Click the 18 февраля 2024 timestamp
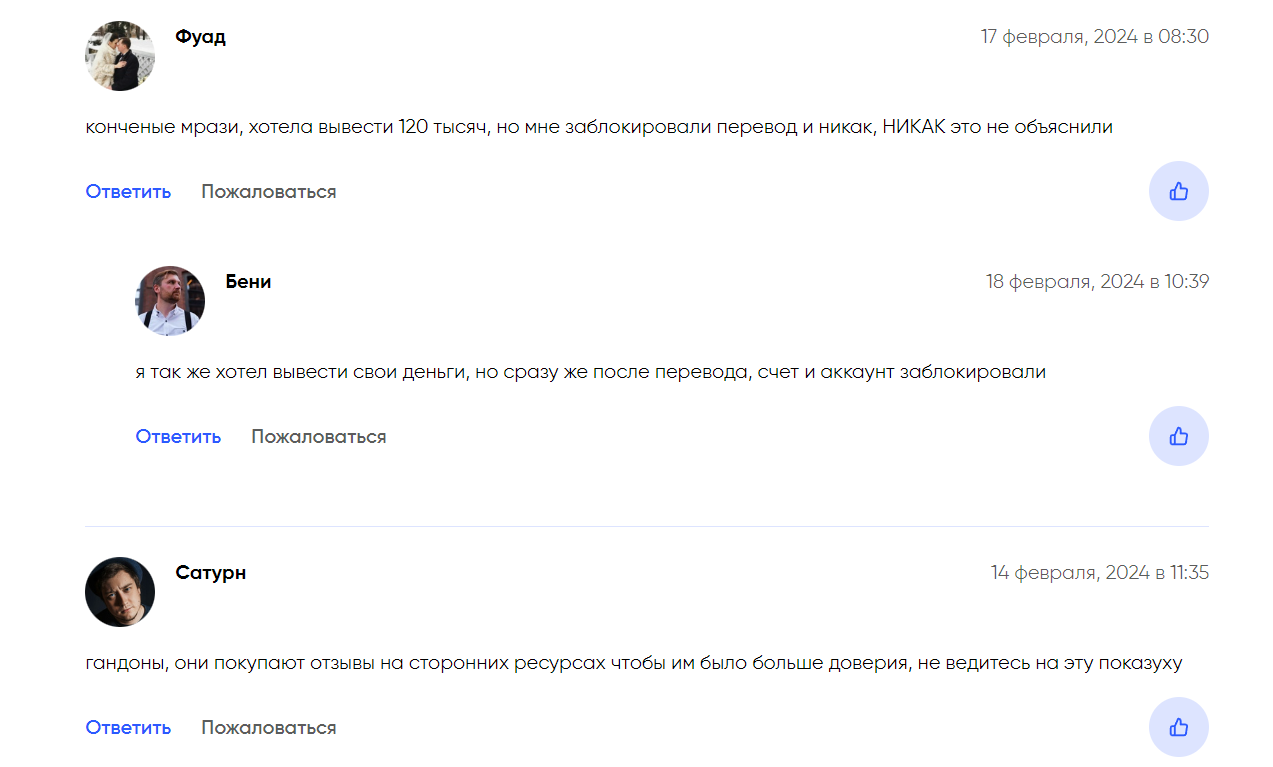 (x=1097, y=282)
